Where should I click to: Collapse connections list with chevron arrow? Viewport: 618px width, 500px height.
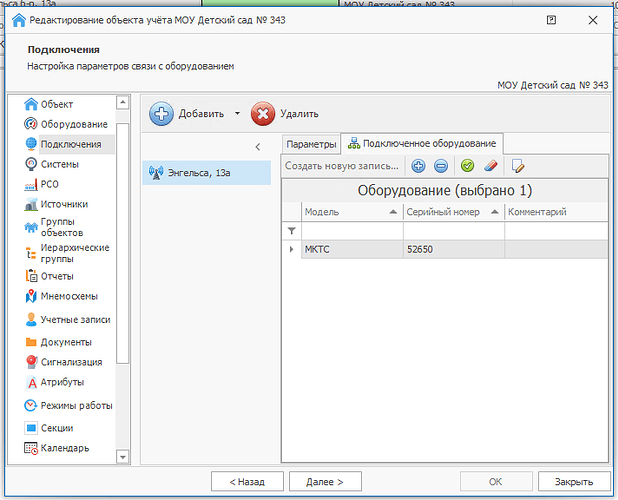click(x=259, y=147)
